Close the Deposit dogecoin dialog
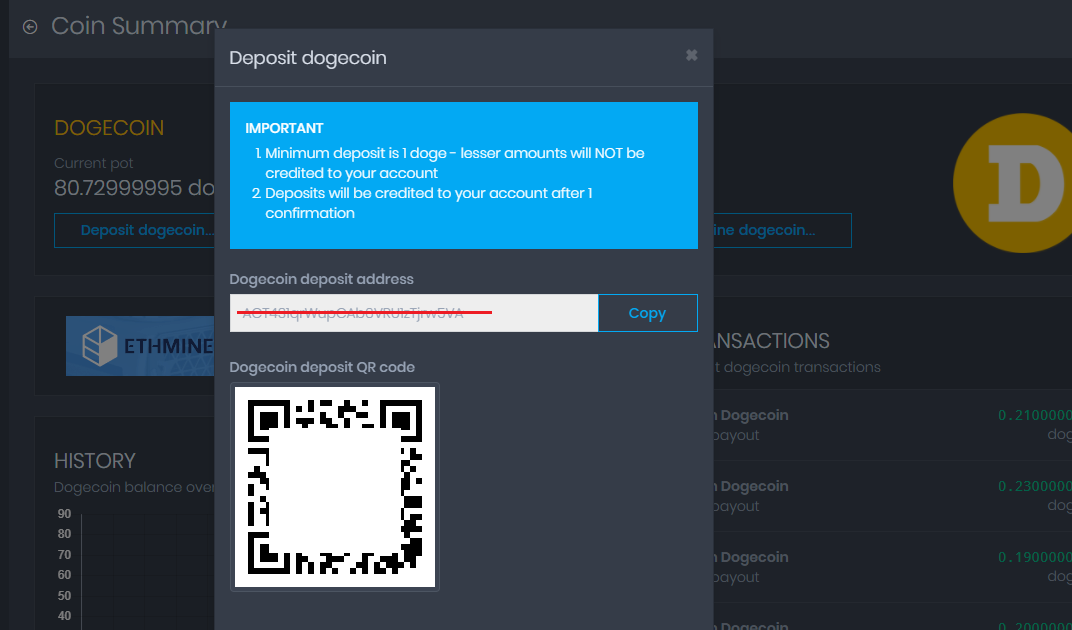 (x=691, y=55)
